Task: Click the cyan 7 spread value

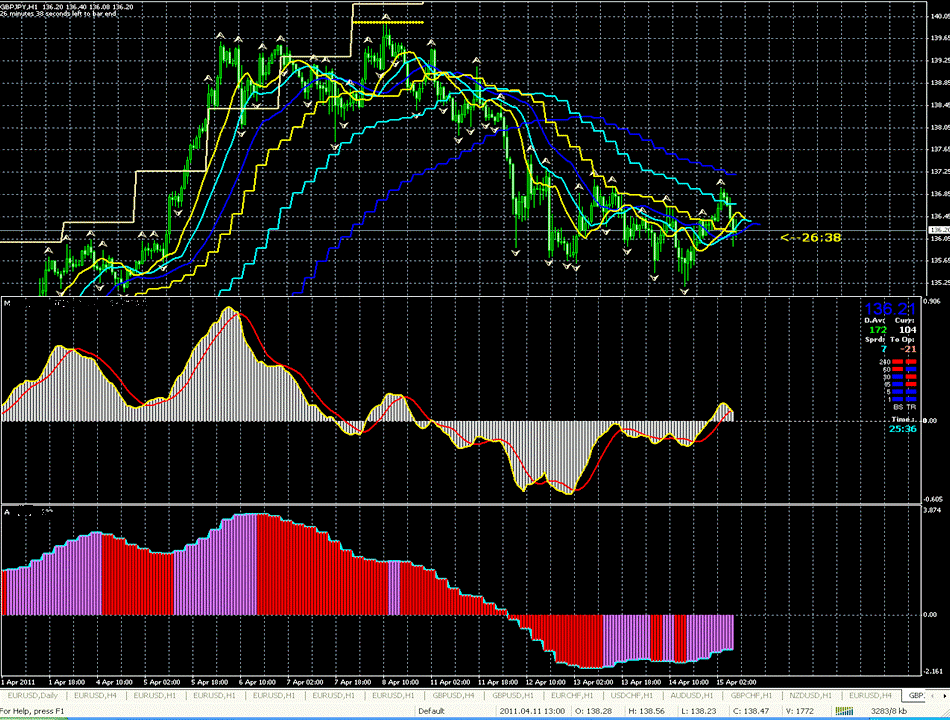Action: (883, 349)
